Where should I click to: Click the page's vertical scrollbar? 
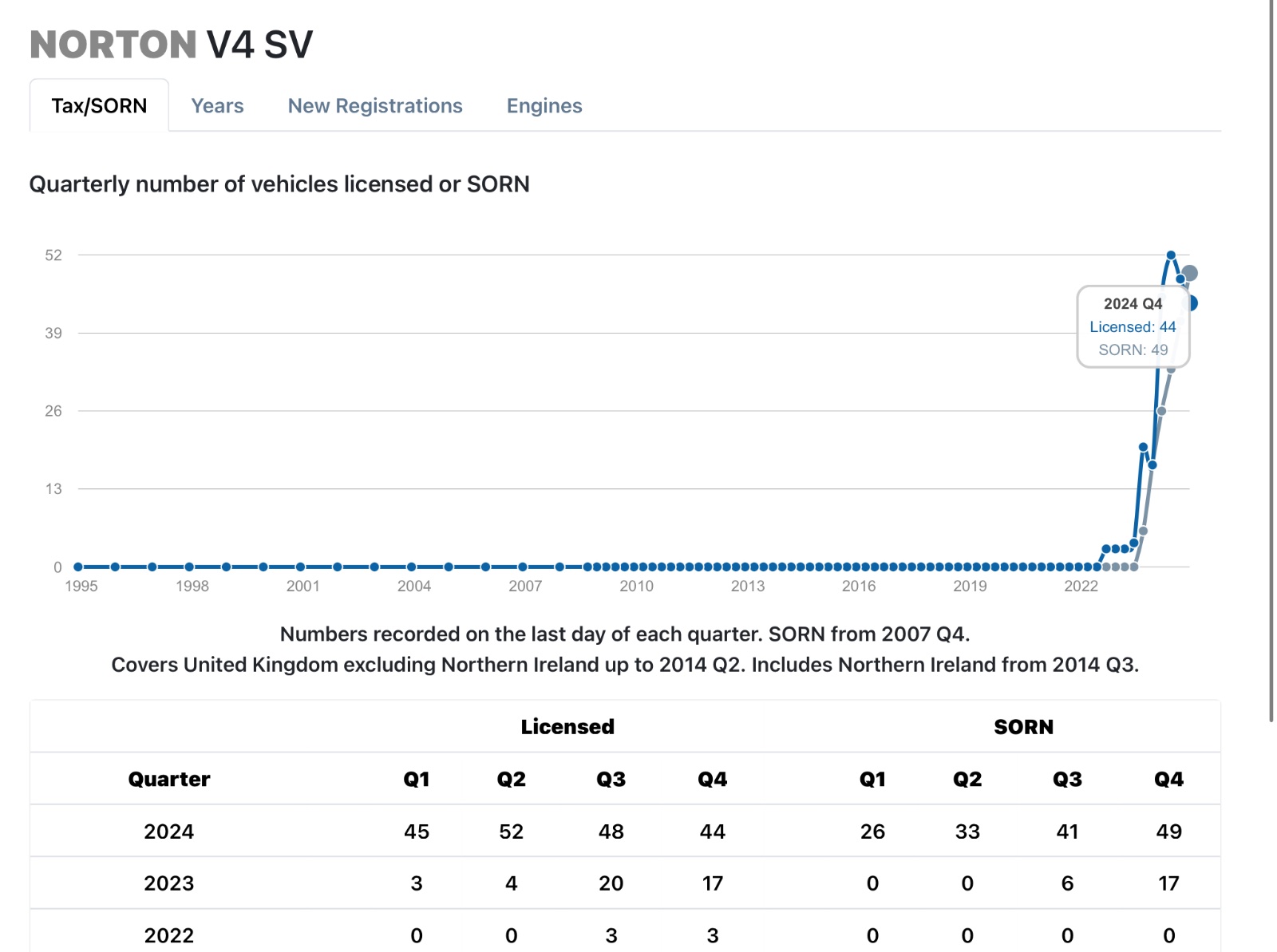click(1272, 359)
